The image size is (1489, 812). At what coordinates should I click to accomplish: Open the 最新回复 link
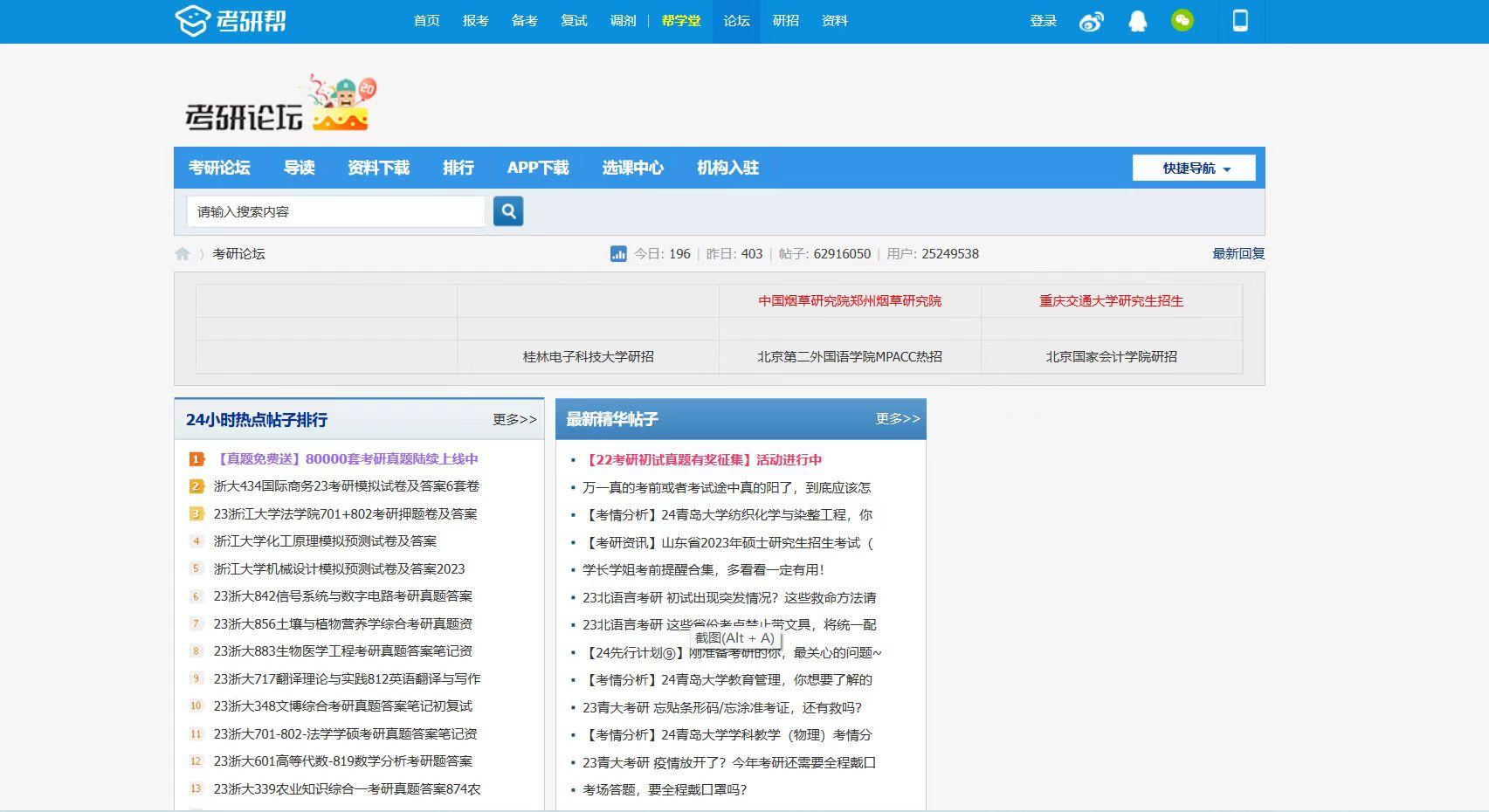[x=1238, y=254]
